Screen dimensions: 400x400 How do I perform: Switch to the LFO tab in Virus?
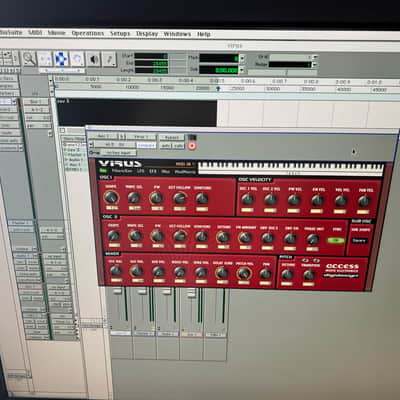tap(140, 171)
